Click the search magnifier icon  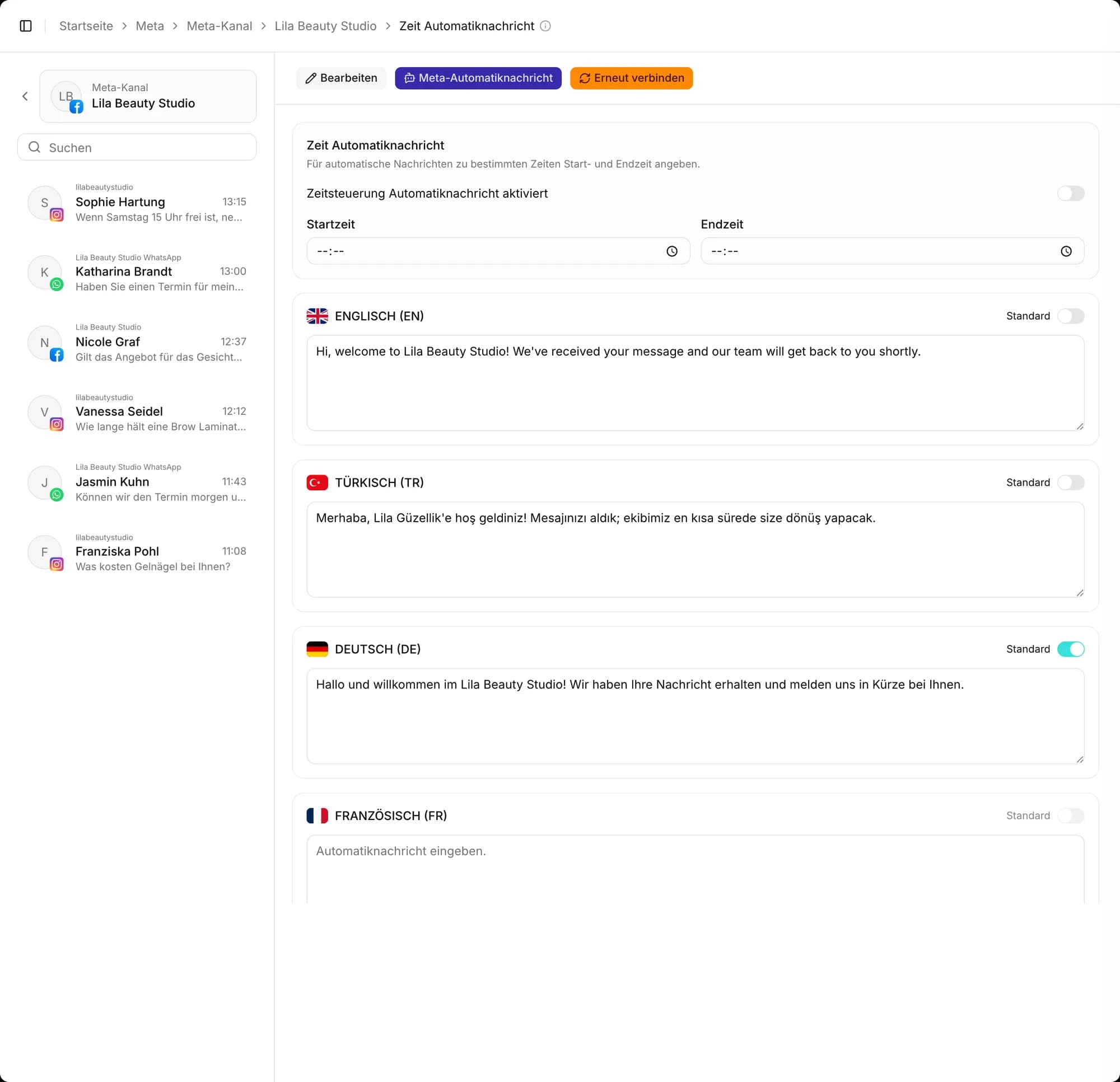pyautogui.click(x=34, y=147)
